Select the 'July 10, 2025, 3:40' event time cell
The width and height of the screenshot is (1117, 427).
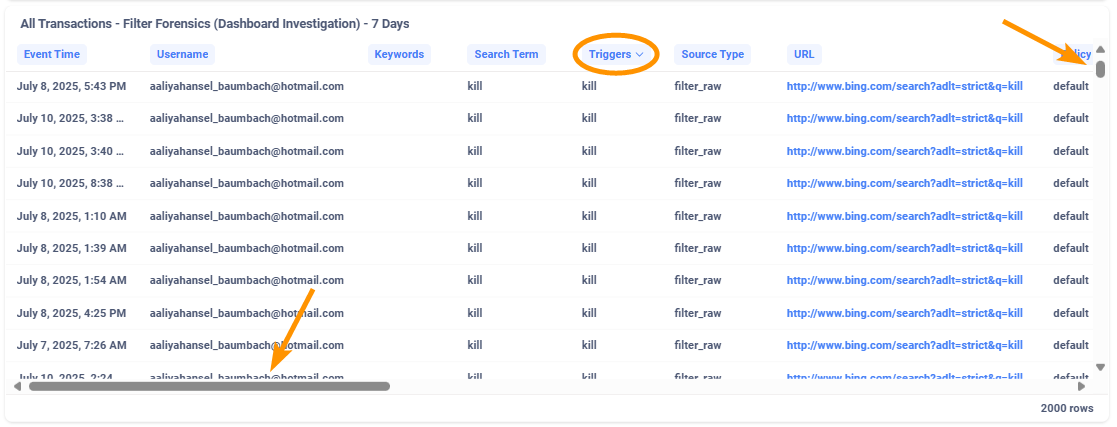tap(71, 151)
